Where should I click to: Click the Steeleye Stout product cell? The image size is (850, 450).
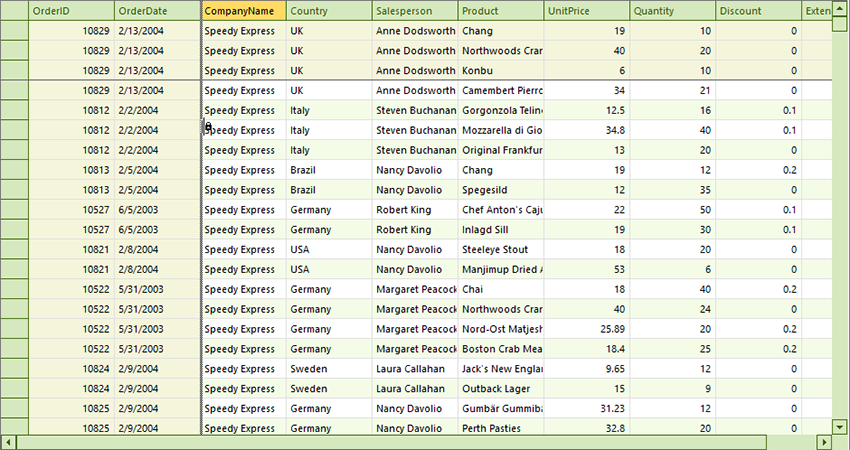(501, 250)
